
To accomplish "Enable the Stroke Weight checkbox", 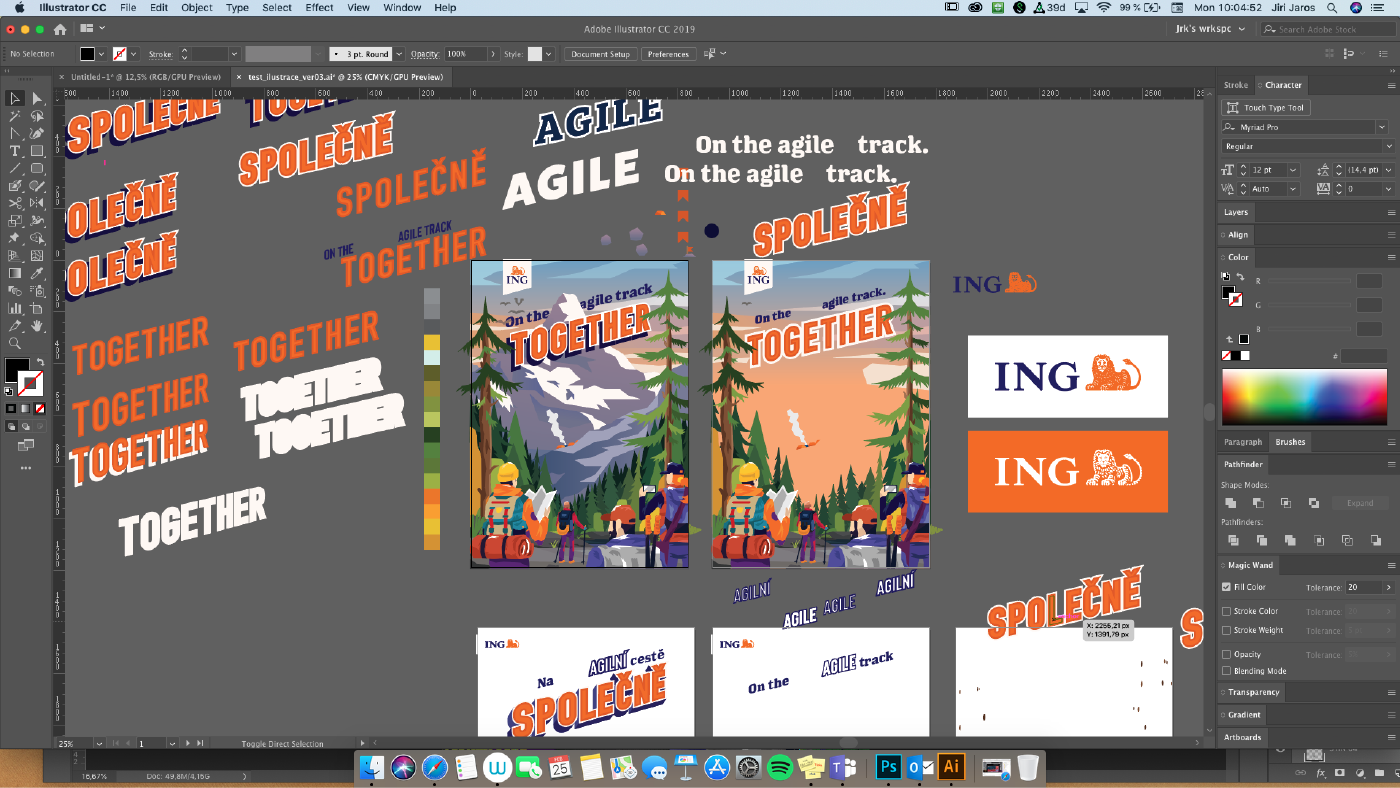I will click(x=1226, y=630).
